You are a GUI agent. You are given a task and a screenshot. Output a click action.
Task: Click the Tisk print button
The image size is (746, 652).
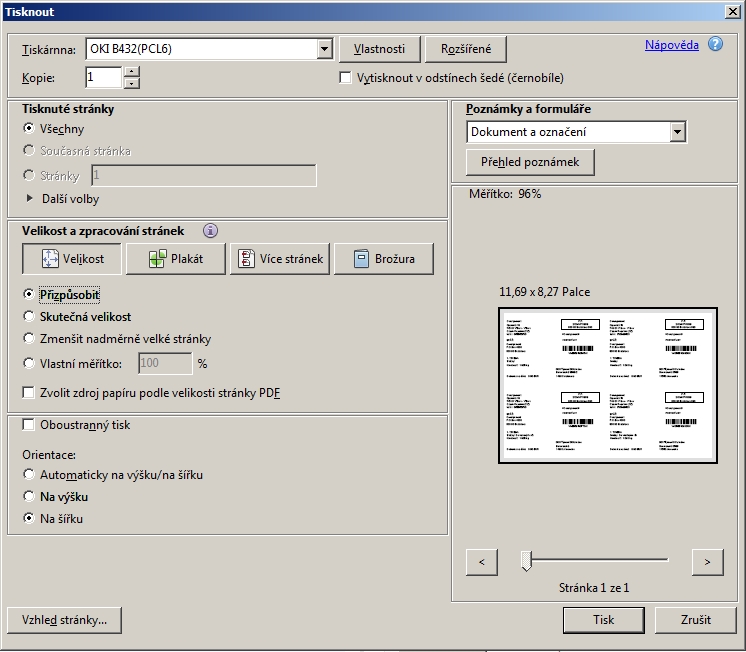point(603,620)
